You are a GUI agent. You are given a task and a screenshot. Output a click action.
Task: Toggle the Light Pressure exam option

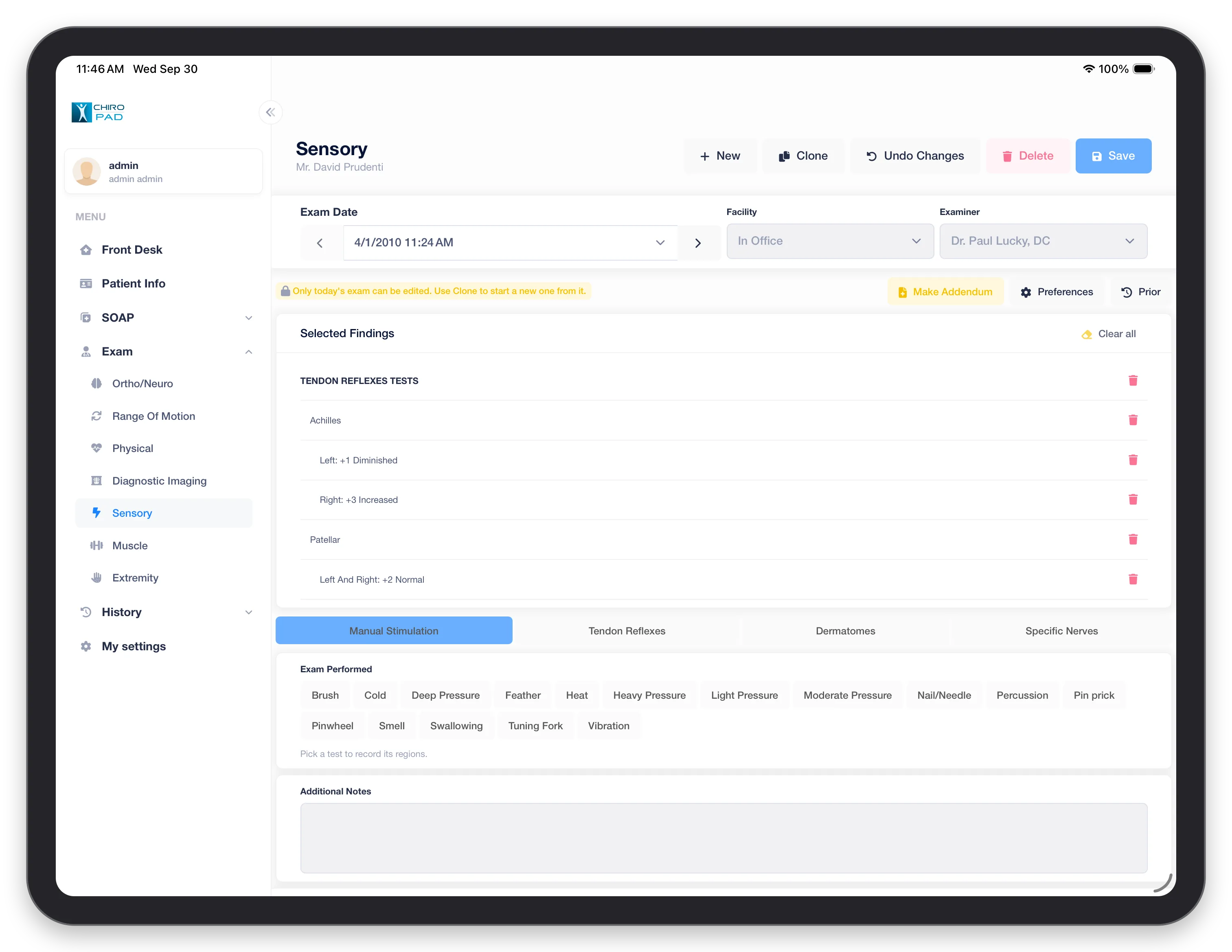pos(744,695)
